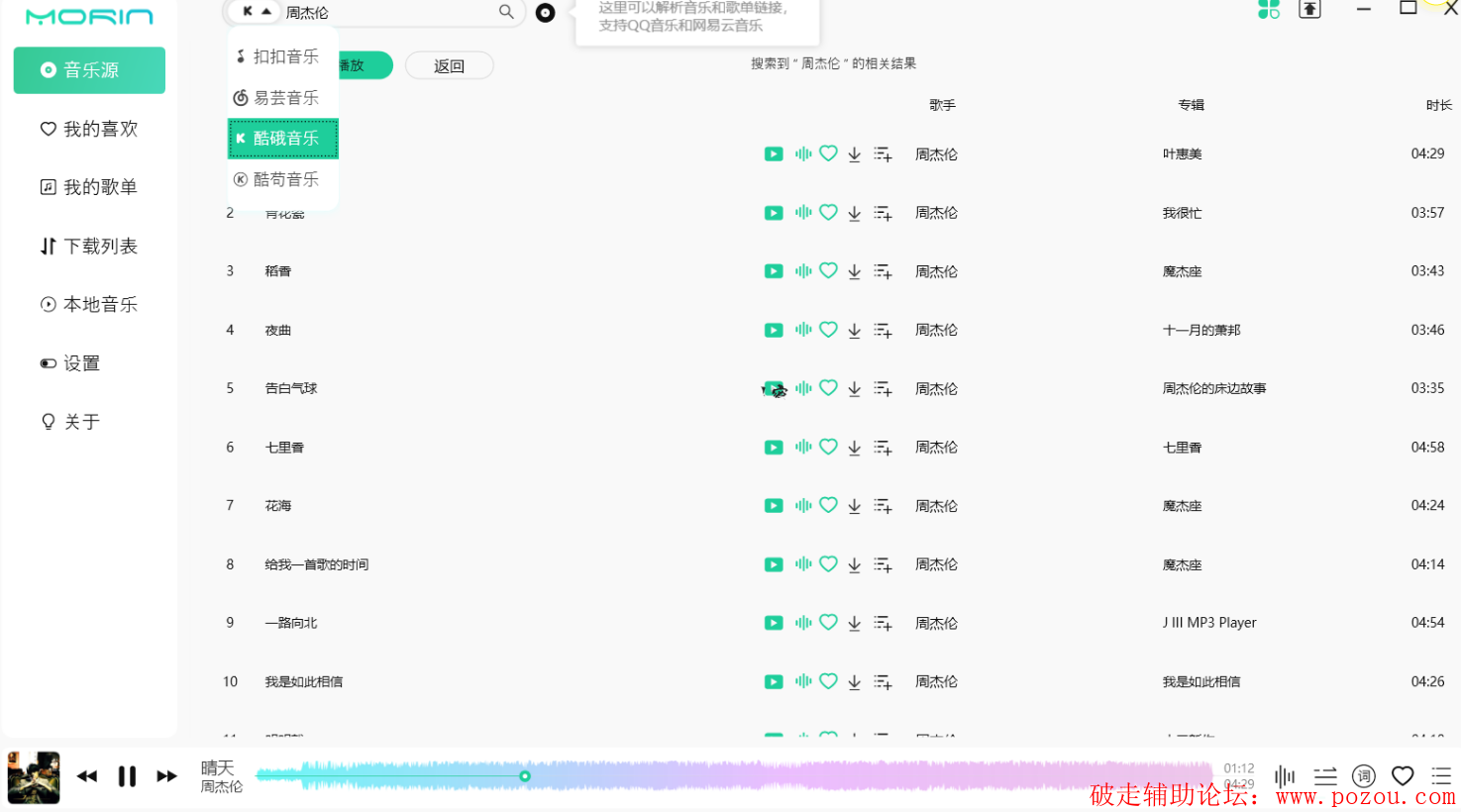The width and height of the screenshot is (1461, 812).
Task: Skip to the next track
Action: coord(167,776)
